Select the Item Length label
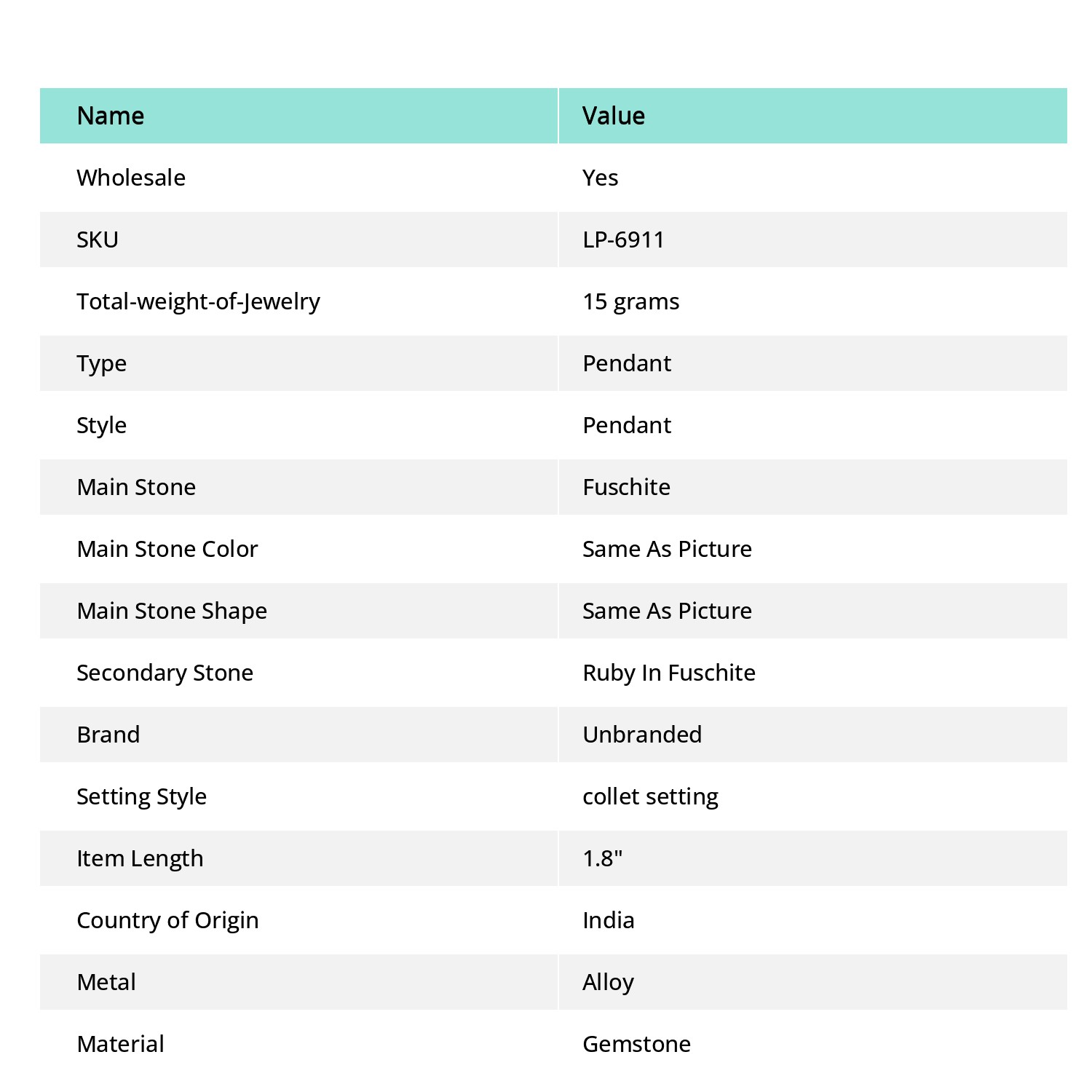The height and width of the screenshot is (1092, 1092). pyautogui.click(x=141, y=859)
